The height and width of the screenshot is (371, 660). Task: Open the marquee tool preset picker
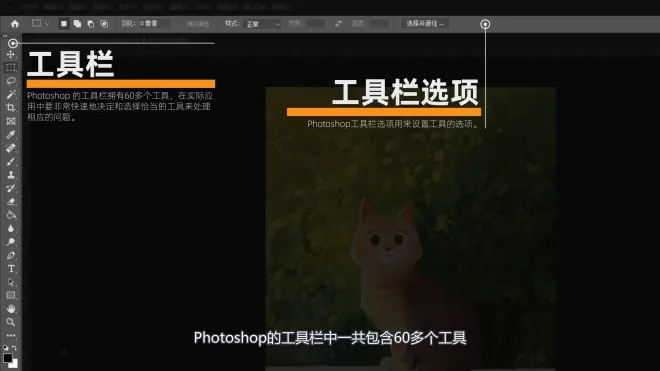point(40,24)
